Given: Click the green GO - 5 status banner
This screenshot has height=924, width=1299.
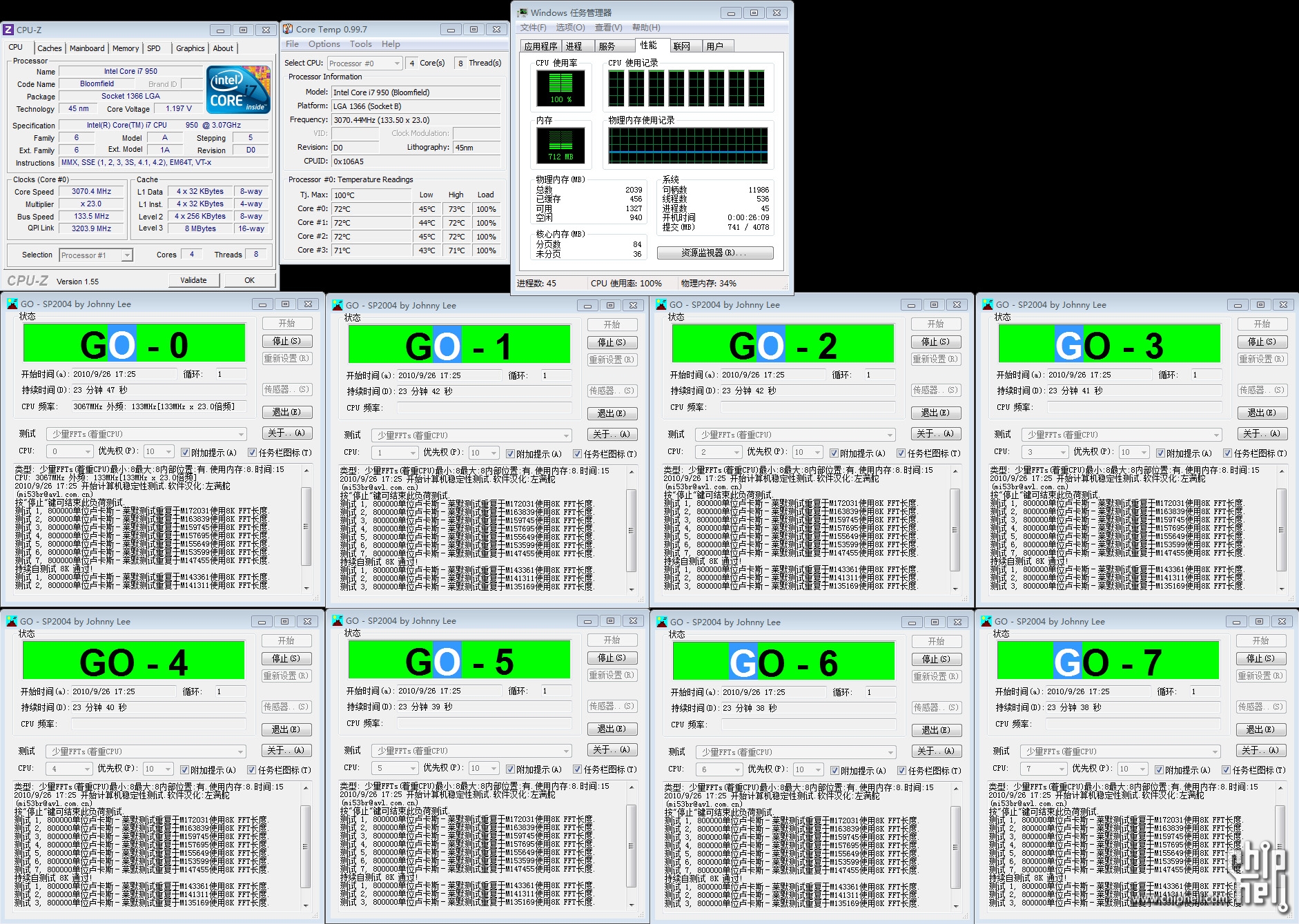Looking at the screenshot, I should pos(460,660).
